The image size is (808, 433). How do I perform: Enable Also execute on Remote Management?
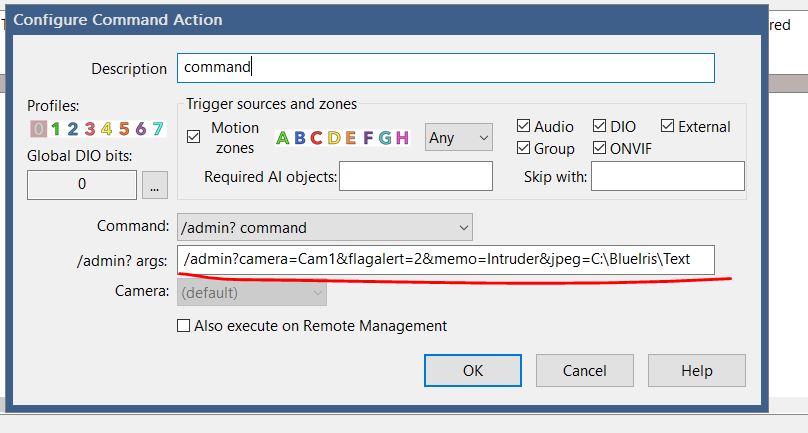click(x=183, y=326)
